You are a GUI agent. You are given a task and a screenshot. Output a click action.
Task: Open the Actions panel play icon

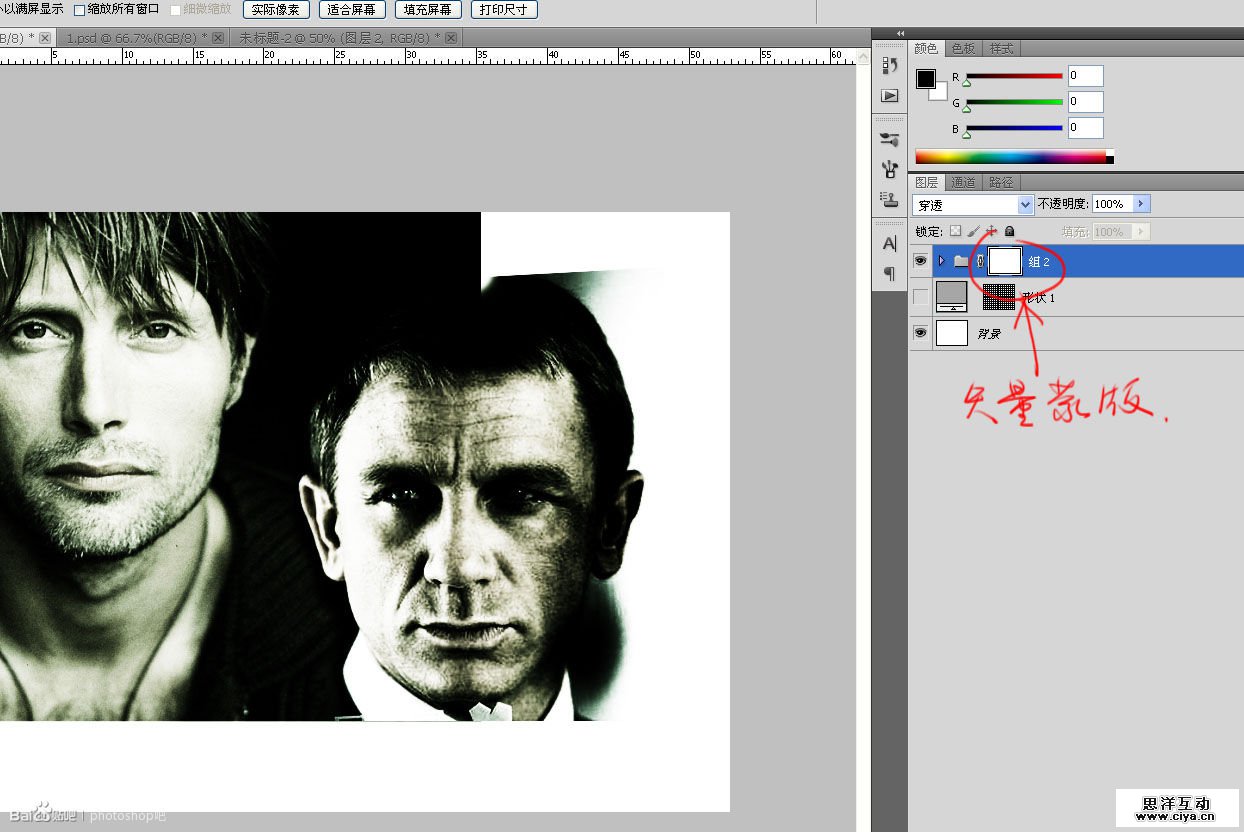[889, 96]
